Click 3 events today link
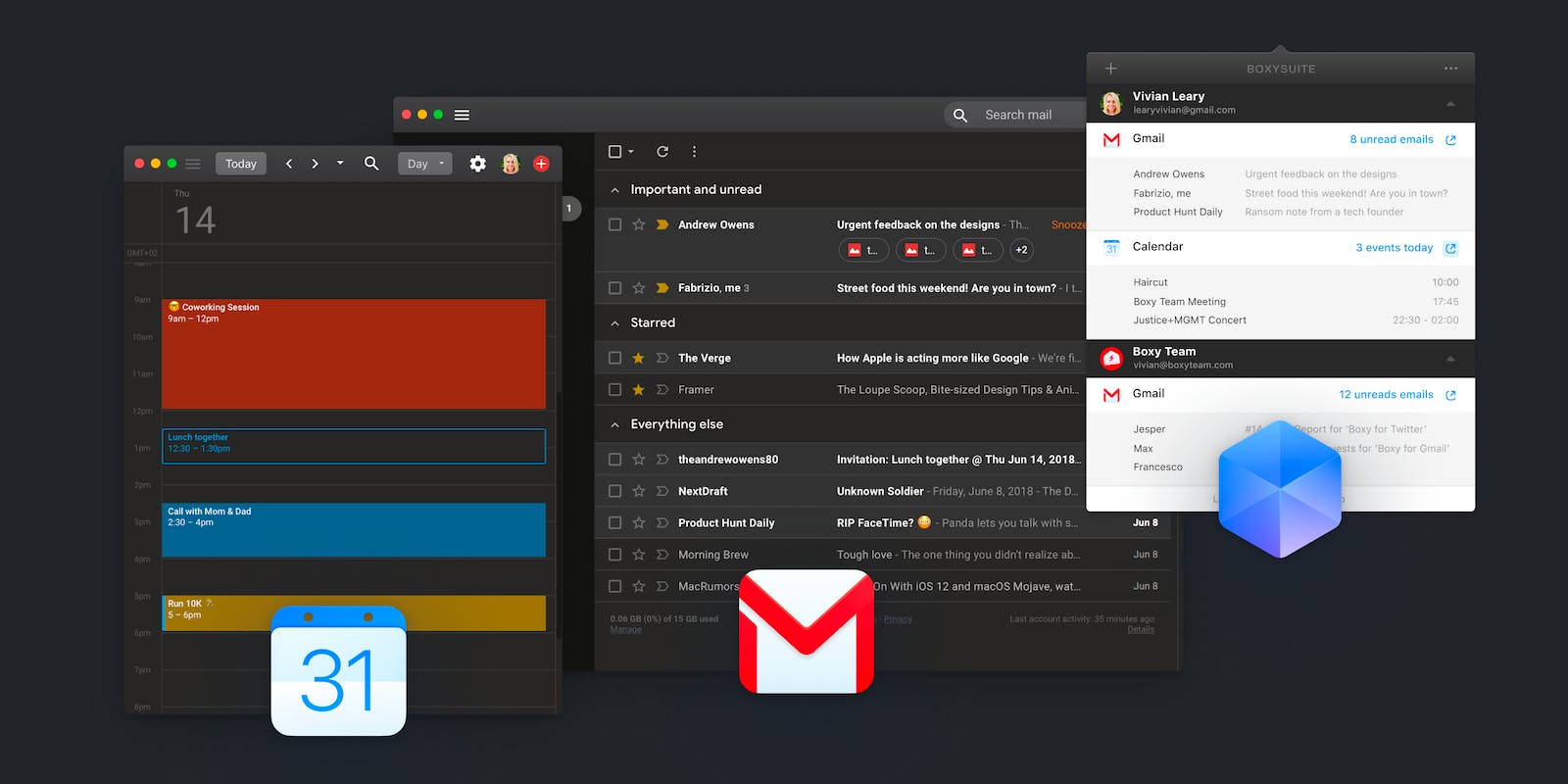 [x=1395, y=248]
